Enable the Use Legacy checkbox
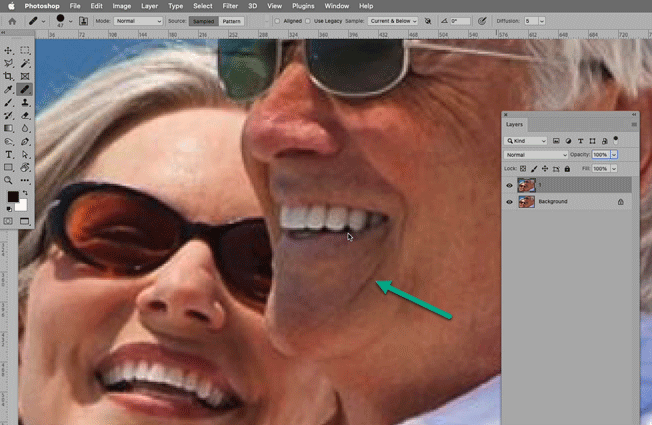Image resolution: width=652 pixels, height=425 pixels. (x=308, y=21)
